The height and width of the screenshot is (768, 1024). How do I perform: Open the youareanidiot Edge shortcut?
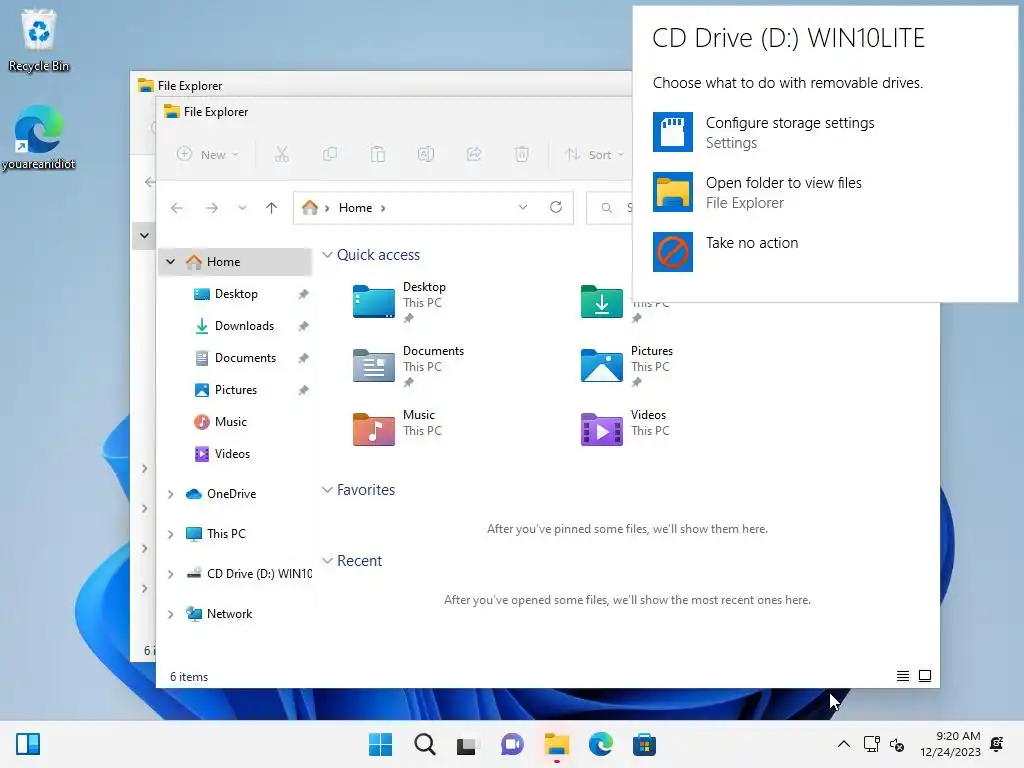(39, 138)
